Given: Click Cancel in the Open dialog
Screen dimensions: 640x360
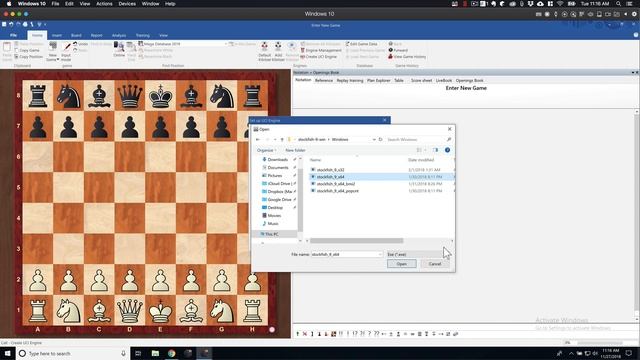Looking at the screenshot, I should click(435, 264).
